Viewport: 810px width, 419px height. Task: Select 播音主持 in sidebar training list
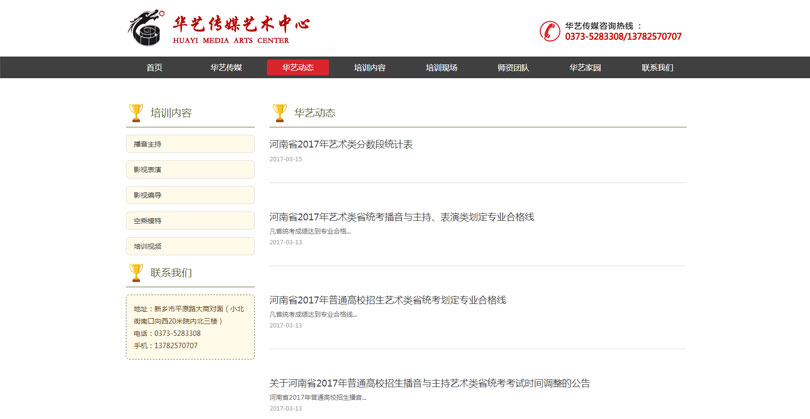[190, 144]
